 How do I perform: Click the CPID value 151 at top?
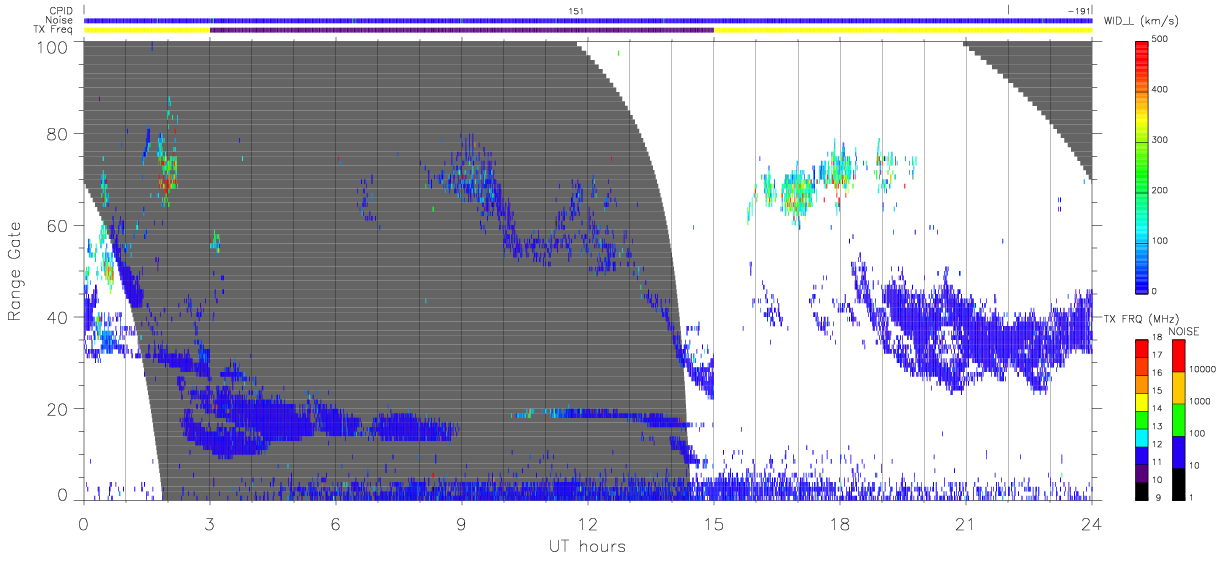point(576,10)
